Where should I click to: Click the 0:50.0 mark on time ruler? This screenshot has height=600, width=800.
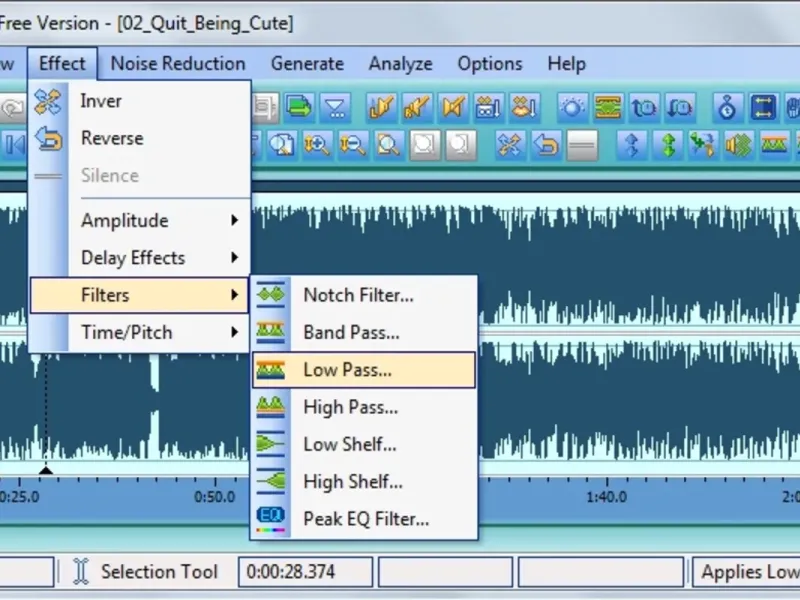(x=214, y=496)
